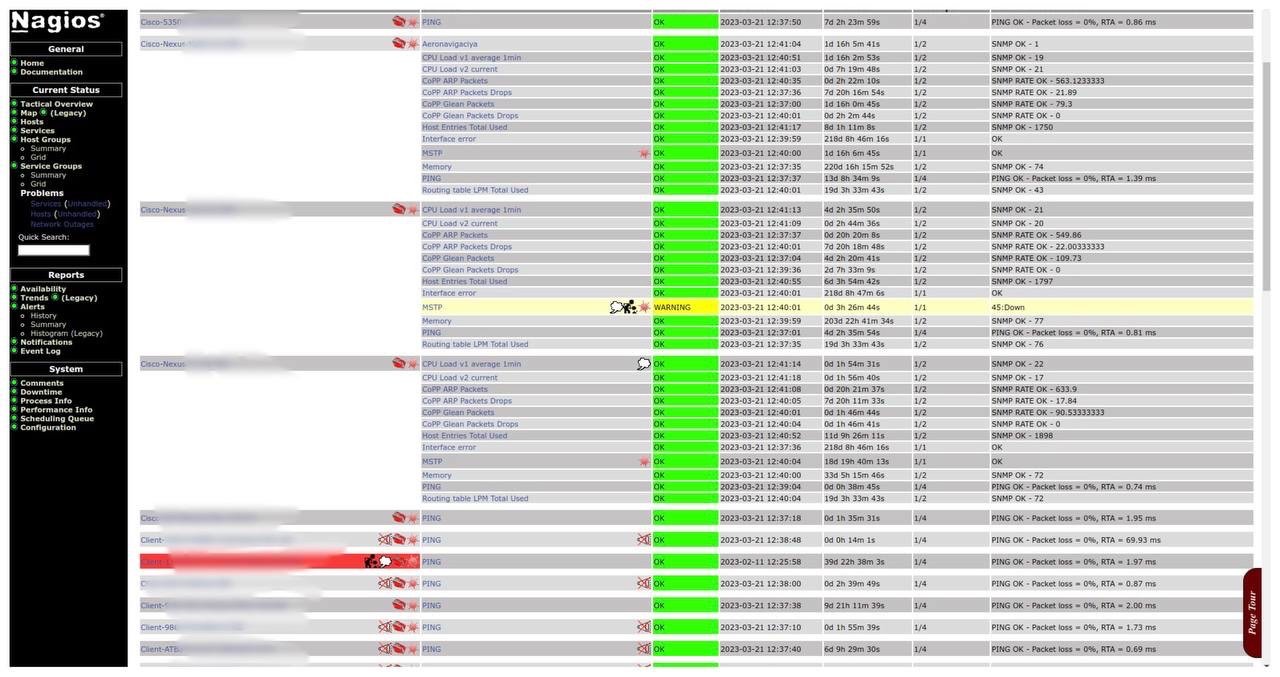Open Tactical Overview
The height and width of the screenshot is (677, 1280).
(x=56, y=104)
